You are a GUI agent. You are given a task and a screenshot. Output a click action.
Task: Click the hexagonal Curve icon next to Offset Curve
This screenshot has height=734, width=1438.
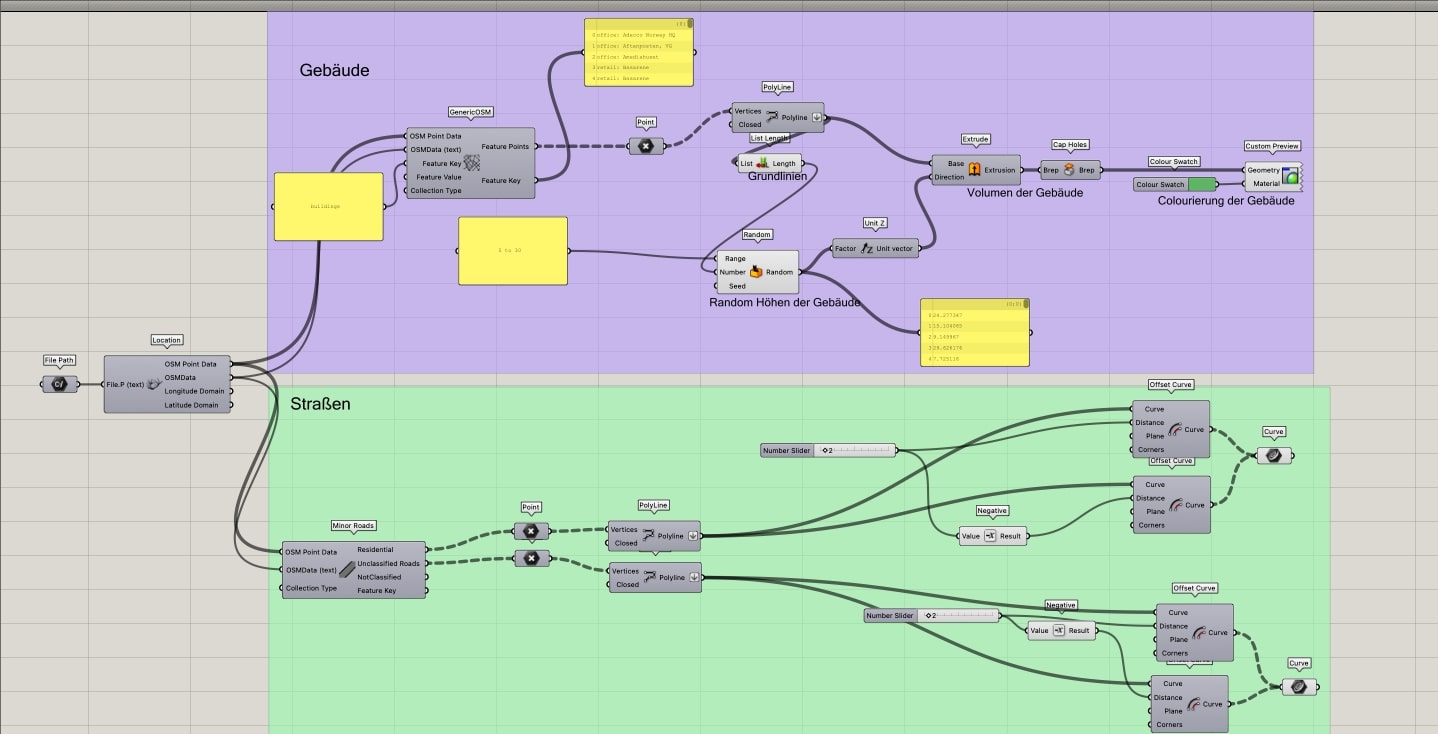(x=1273, y=456)
